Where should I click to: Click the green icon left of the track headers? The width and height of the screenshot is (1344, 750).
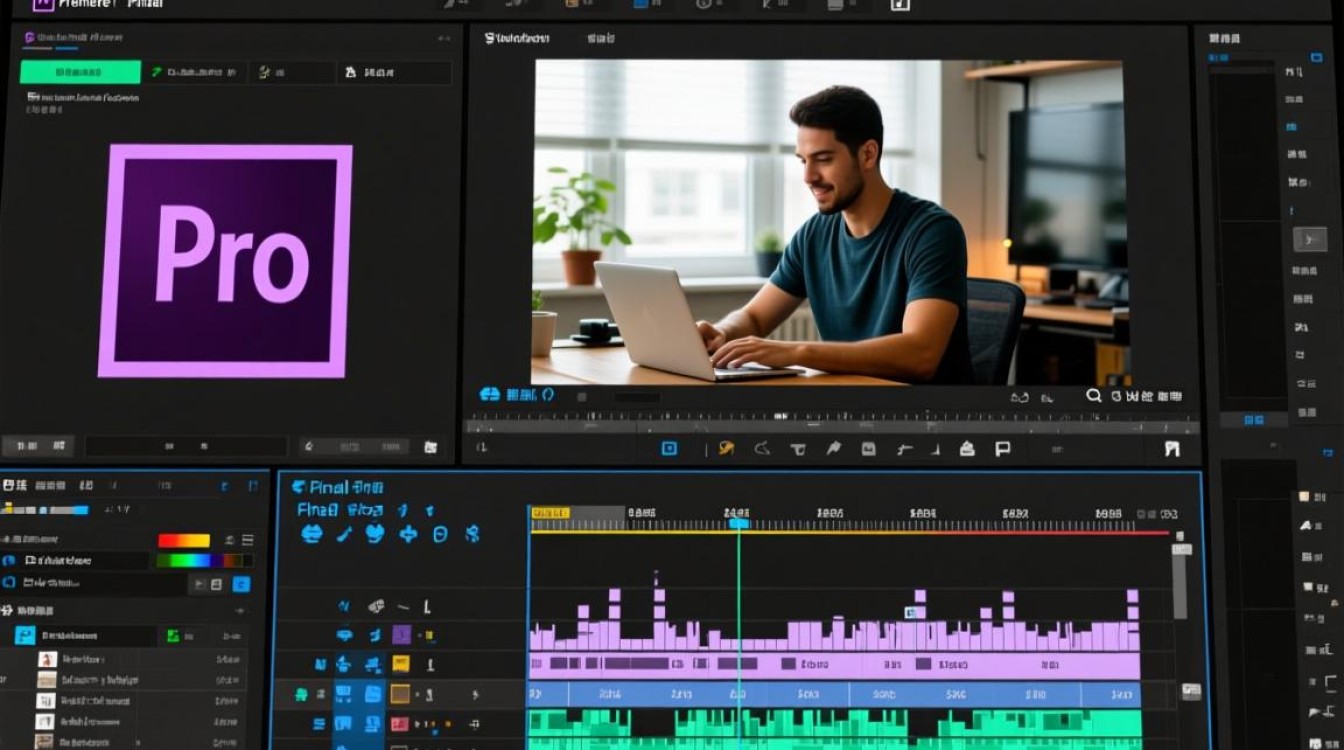[300, 693]
